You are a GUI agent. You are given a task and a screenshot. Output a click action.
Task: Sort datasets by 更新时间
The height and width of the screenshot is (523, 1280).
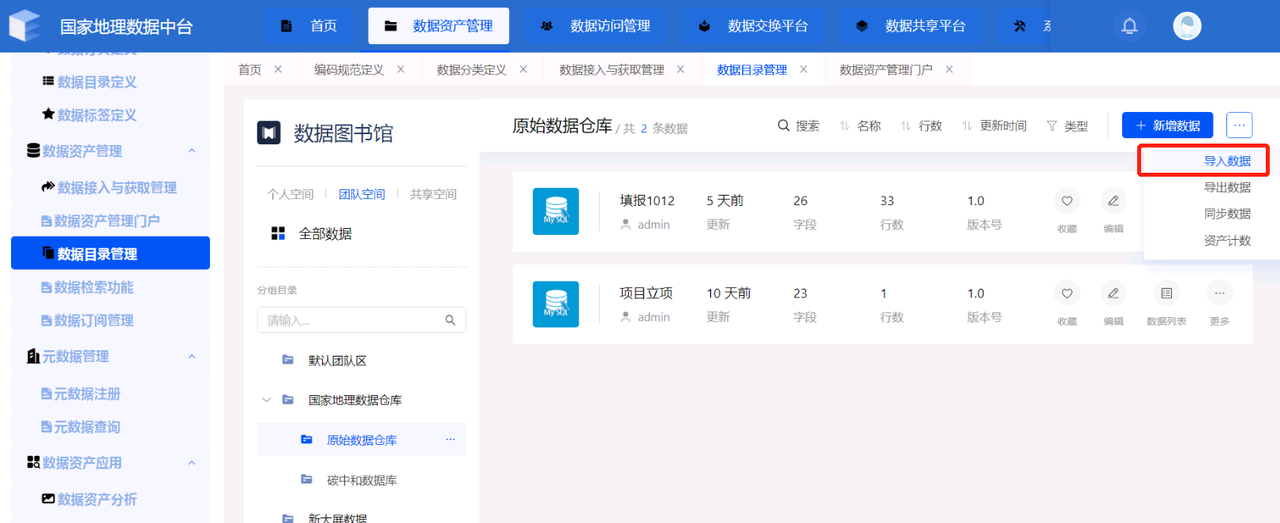point(994,126)
